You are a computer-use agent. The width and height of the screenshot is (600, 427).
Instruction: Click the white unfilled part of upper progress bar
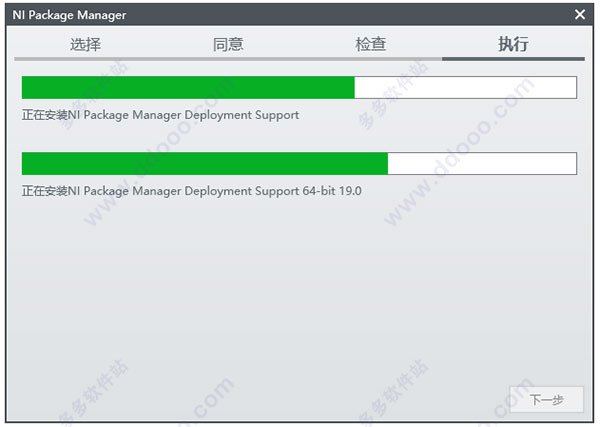[x=465, y=87]
